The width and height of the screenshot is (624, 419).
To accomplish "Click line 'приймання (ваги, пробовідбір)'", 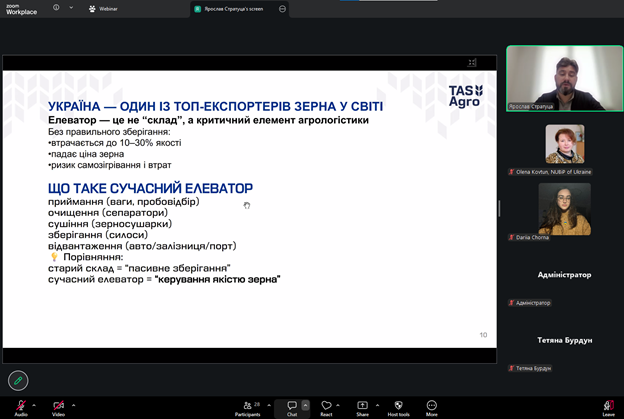I will (x=123, y=201).
